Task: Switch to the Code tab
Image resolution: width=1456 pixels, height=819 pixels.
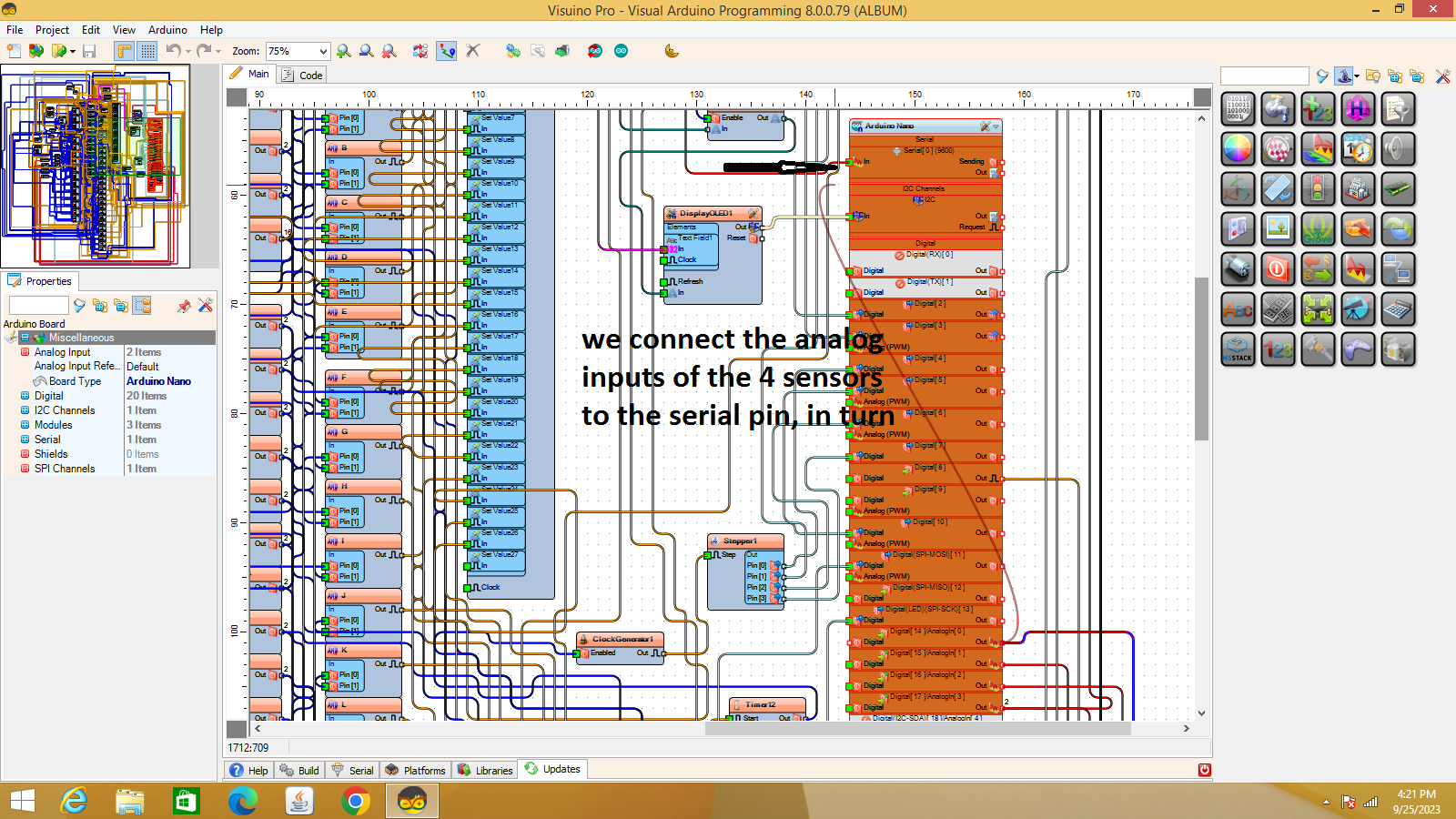Action: 303,75
